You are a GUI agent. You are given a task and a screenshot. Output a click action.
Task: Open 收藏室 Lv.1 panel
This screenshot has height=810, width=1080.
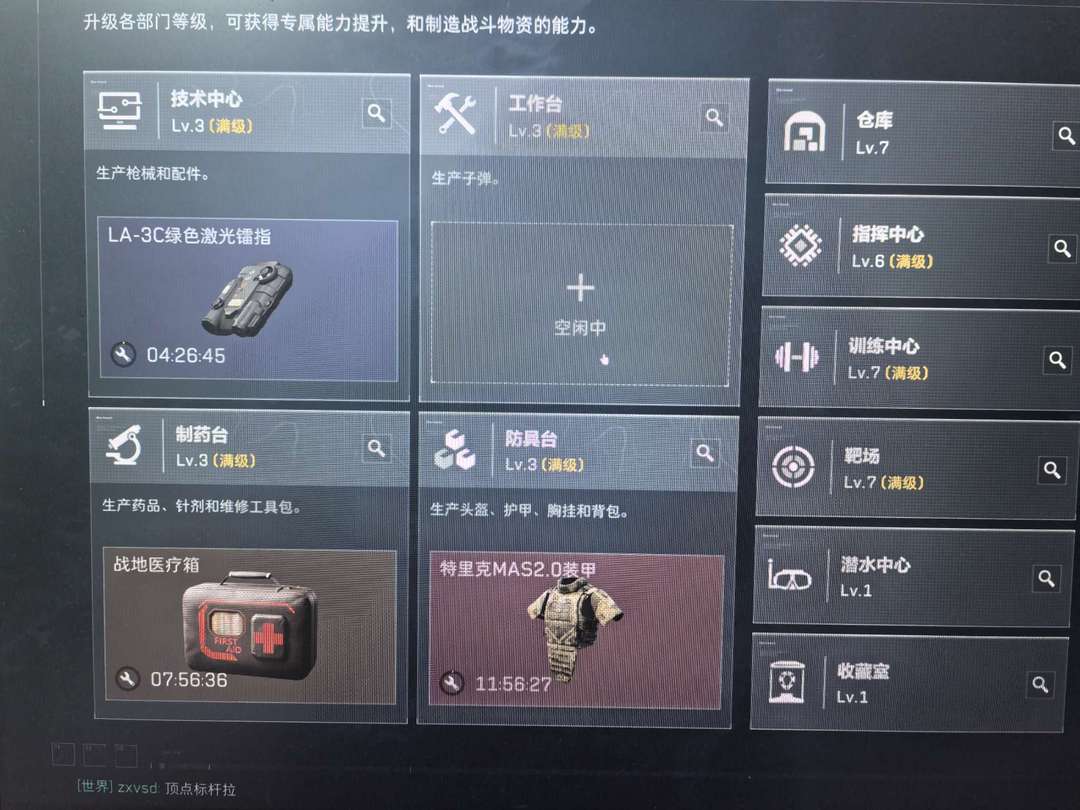(x=909, y=683)
